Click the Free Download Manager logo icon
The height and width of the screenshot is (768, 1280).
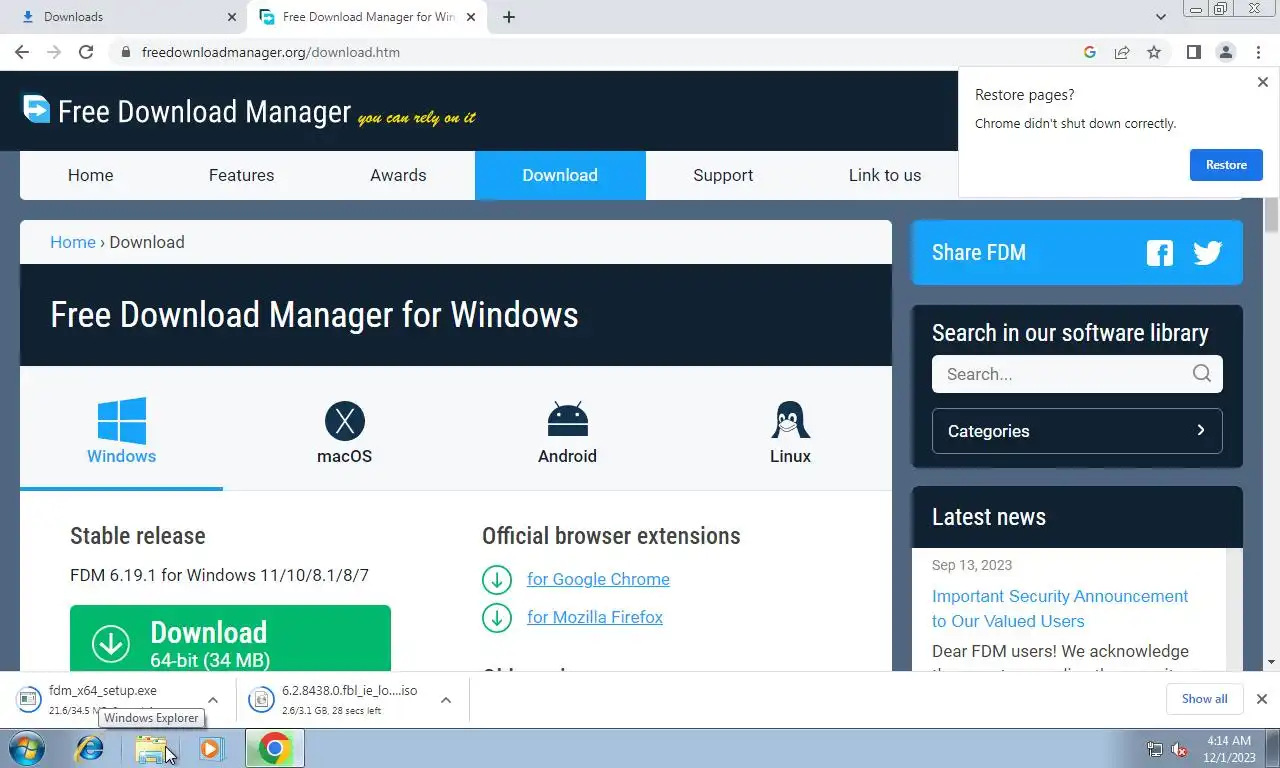(37, 108)
